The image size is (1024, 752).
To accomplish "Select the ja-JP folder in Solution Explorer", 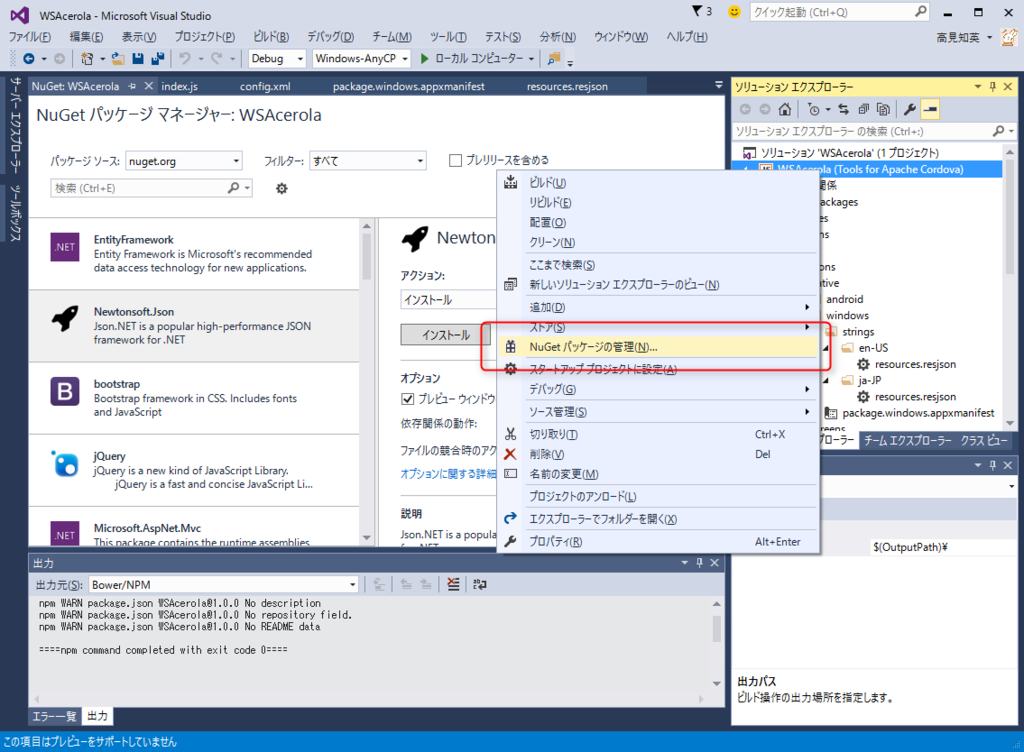I will pos(869,380).
